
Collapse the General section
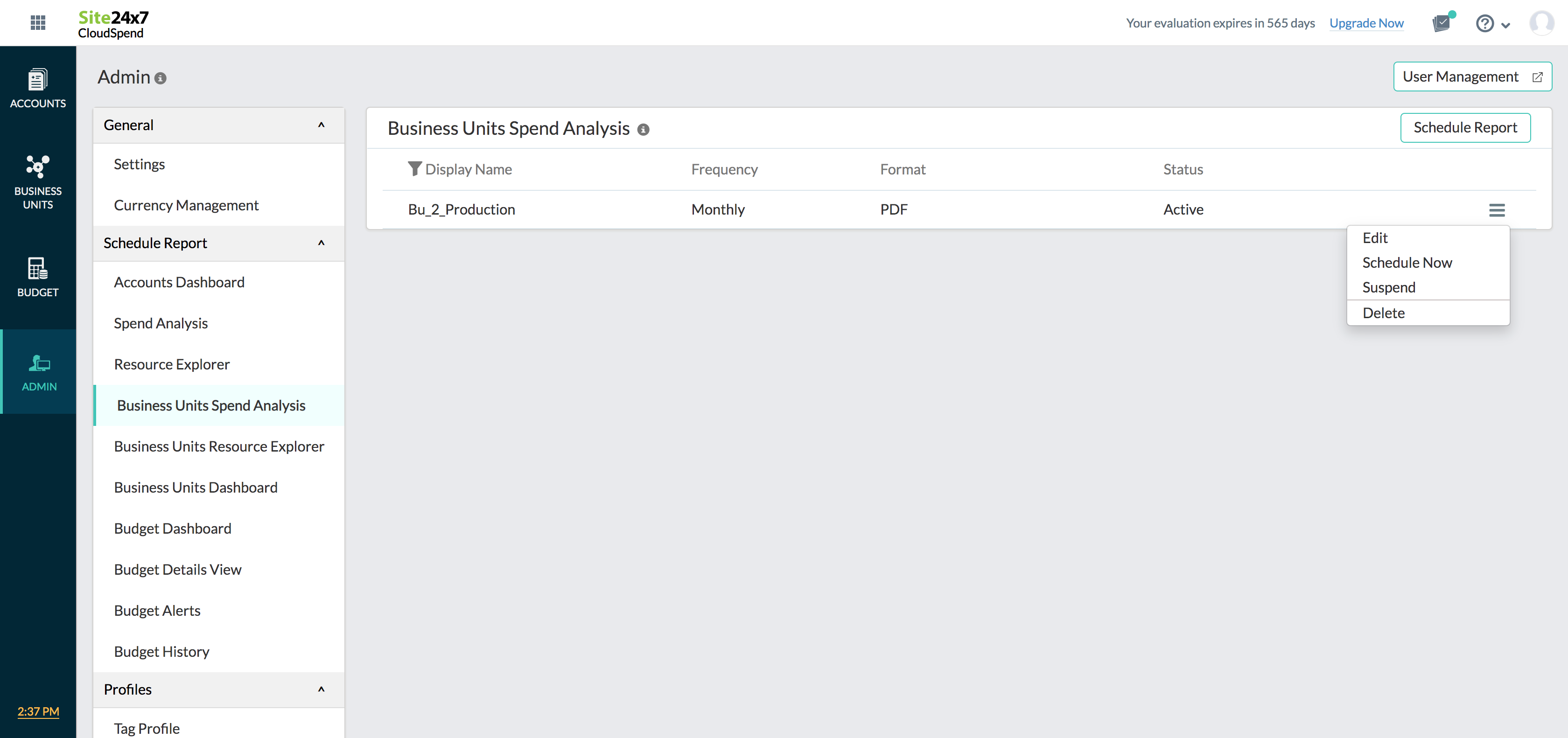click(x=322, y=125)
